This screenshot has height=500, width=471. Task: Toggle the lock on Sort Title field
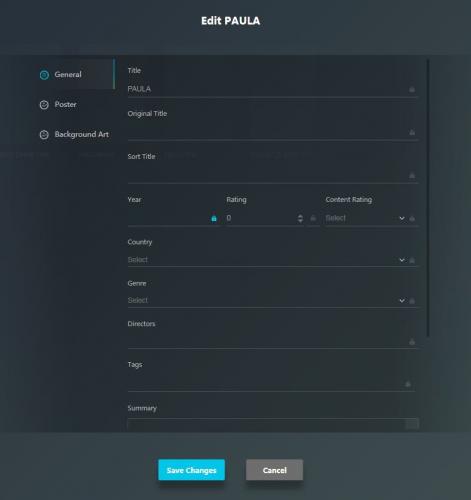[x=412, y=175]
